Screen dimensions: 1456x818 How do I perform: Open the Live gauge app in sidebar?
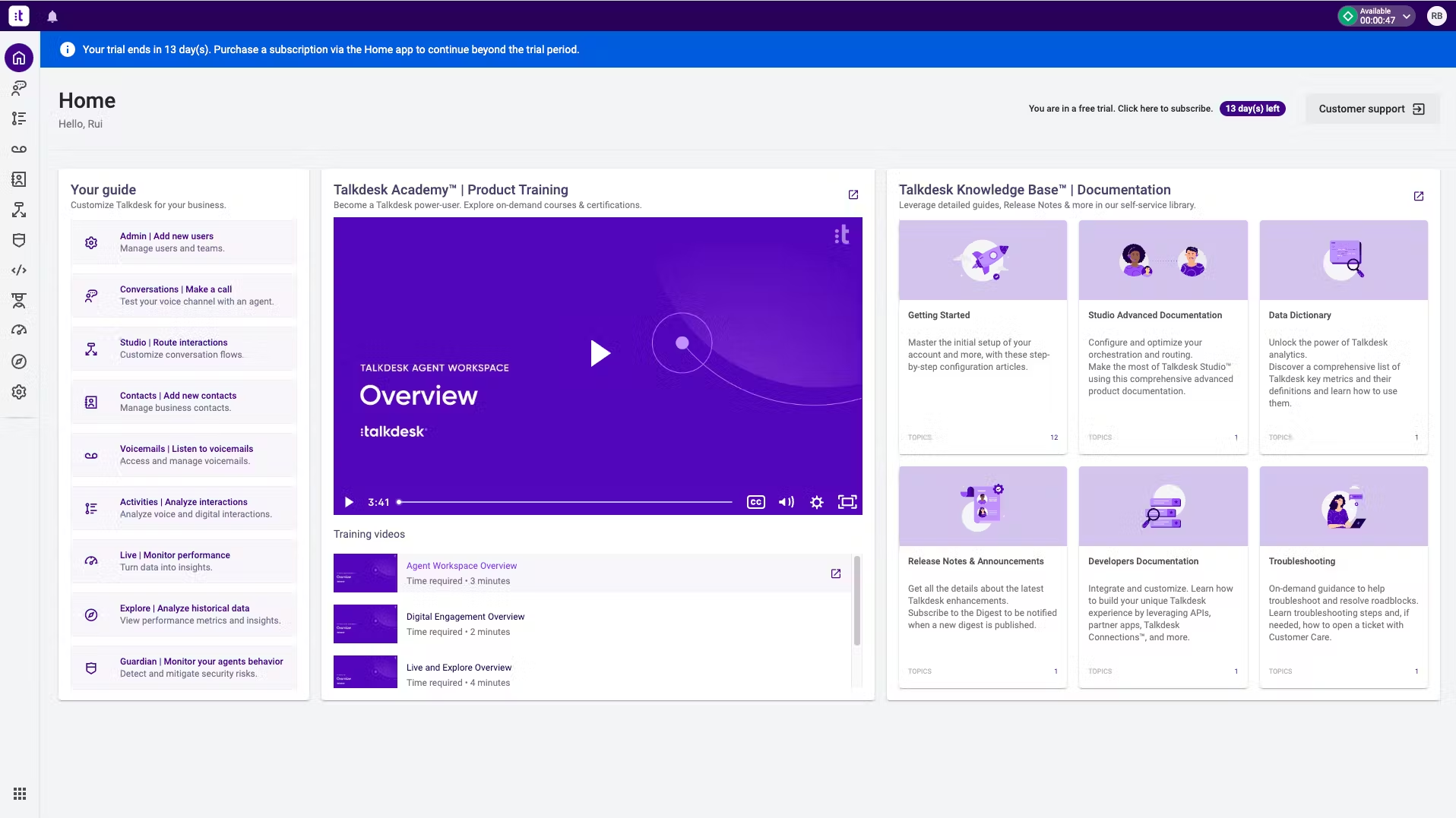[19, 330]
